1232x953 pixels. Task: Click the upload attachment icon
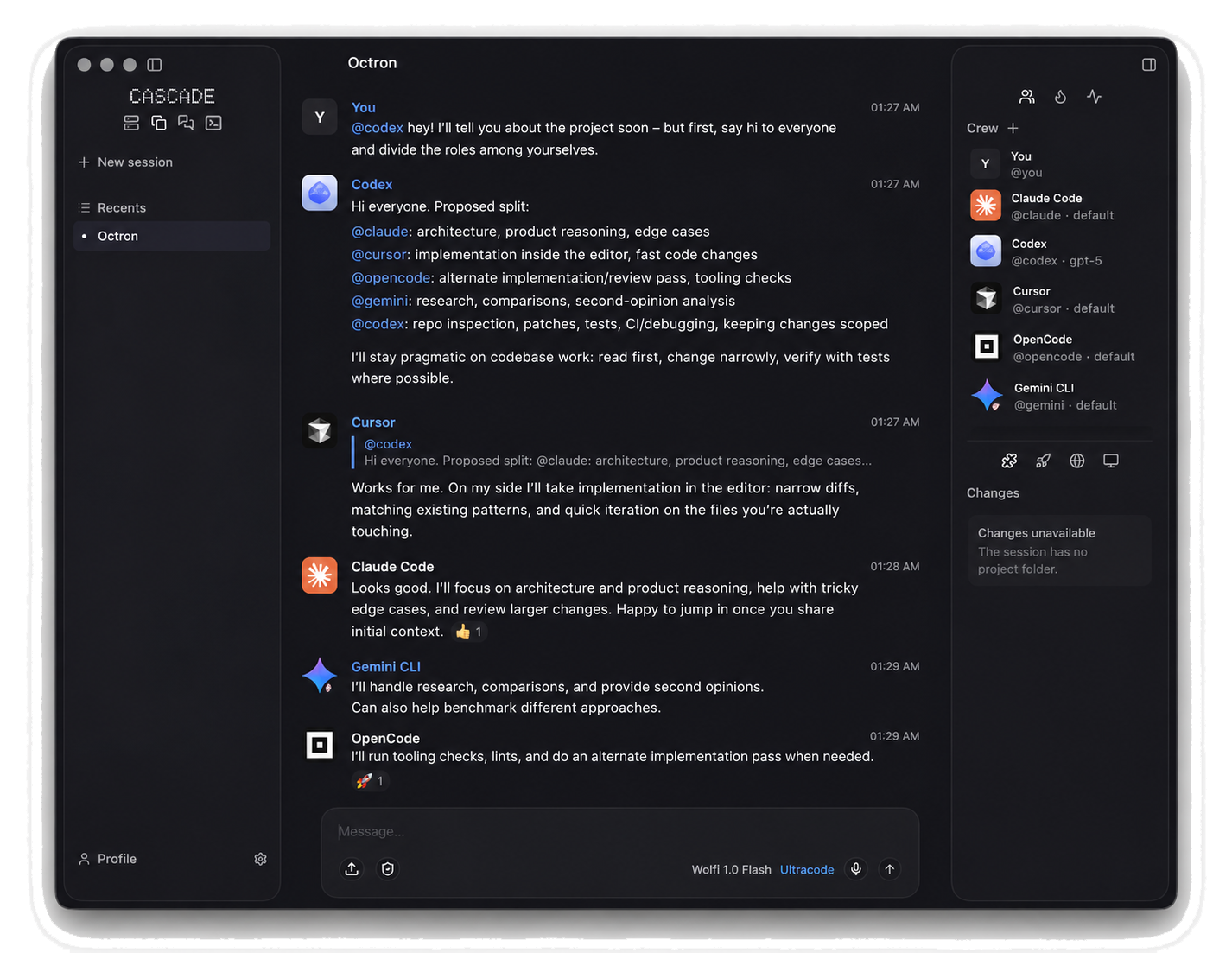coord(352,869)
